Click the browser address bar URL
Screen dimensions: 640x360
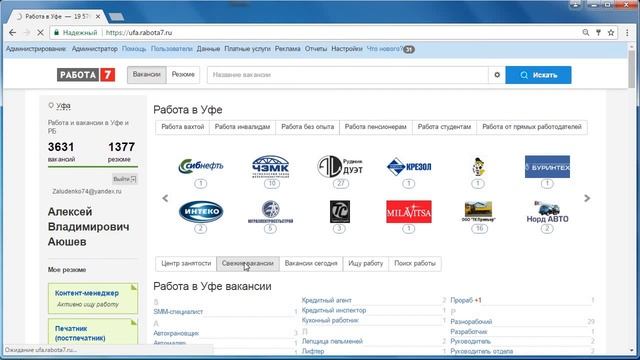(139, 33)
